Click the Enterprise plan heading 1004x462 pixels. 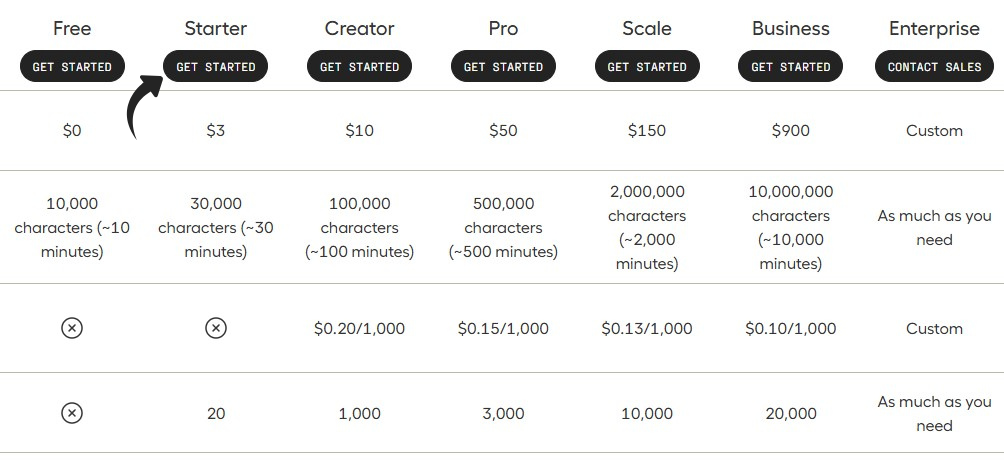[934, 28]
